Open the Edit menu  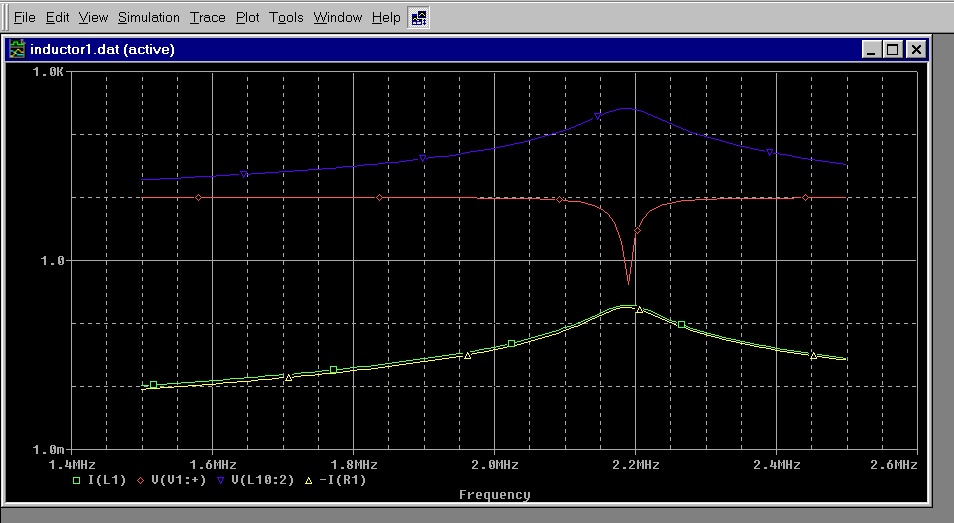57,18
